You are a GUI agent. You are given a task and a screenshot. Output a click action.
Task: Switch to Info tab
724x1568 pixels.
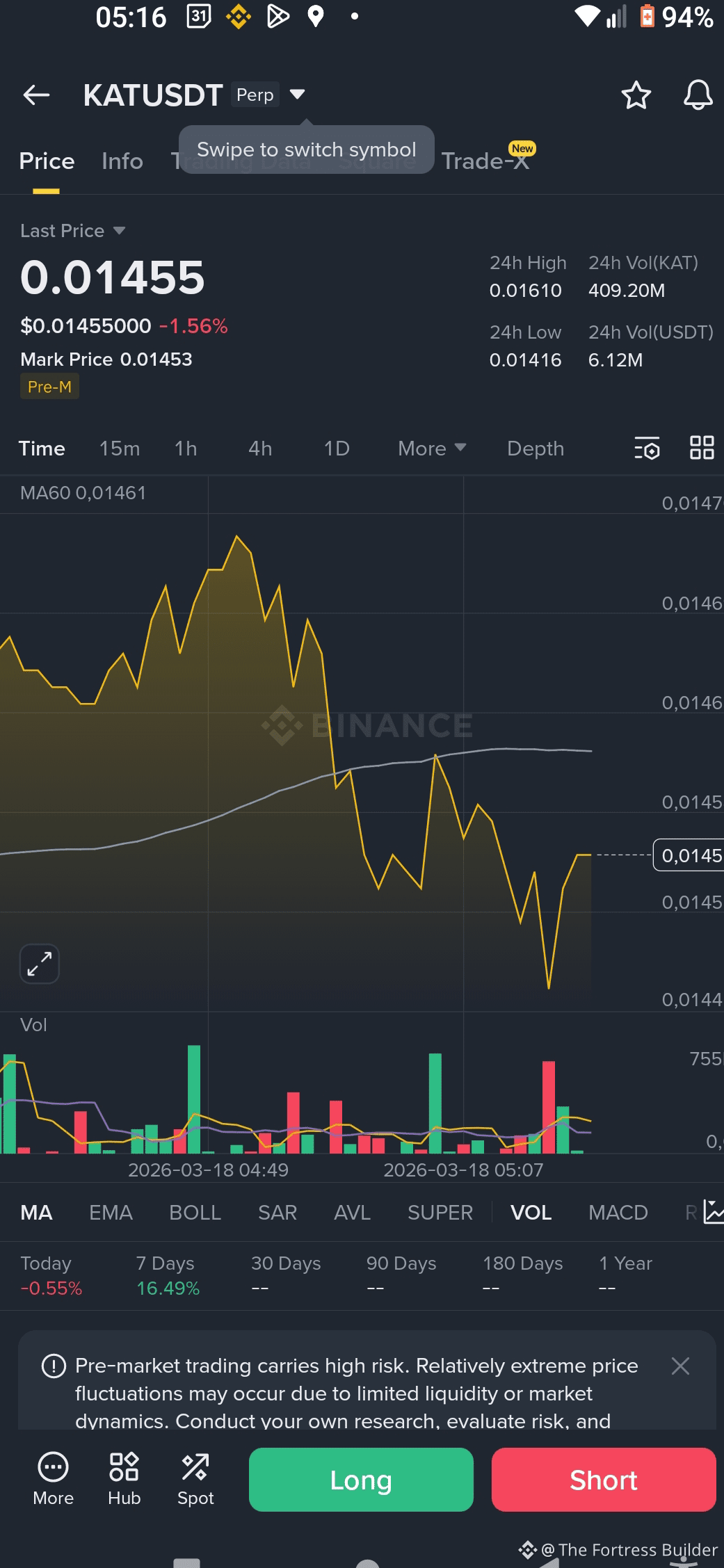click(122, 161)
